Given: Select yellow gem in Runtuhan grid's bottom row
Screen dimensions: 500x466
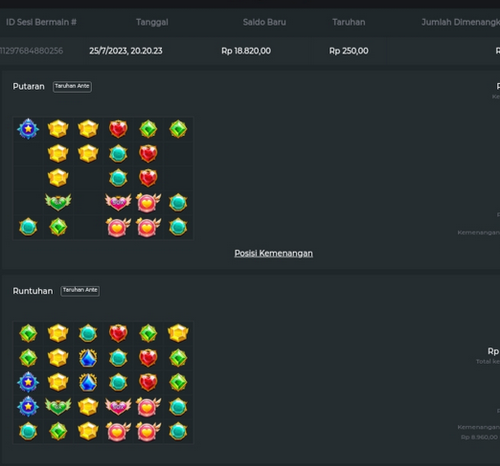Looking at the screenshot, I should pos(88,431).
